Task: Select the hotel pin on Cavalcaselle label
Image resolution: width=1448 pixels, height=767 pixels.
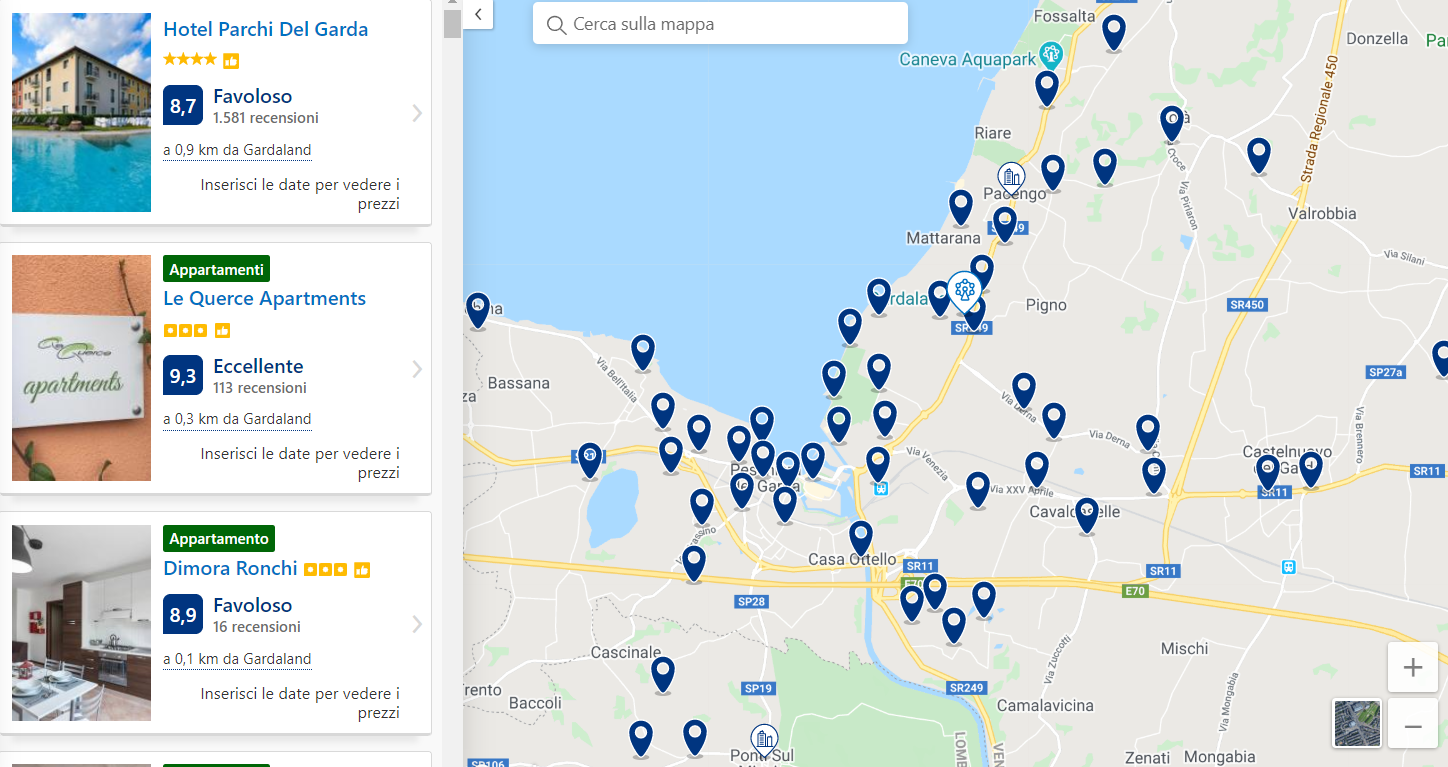Action: point(1087,515)
